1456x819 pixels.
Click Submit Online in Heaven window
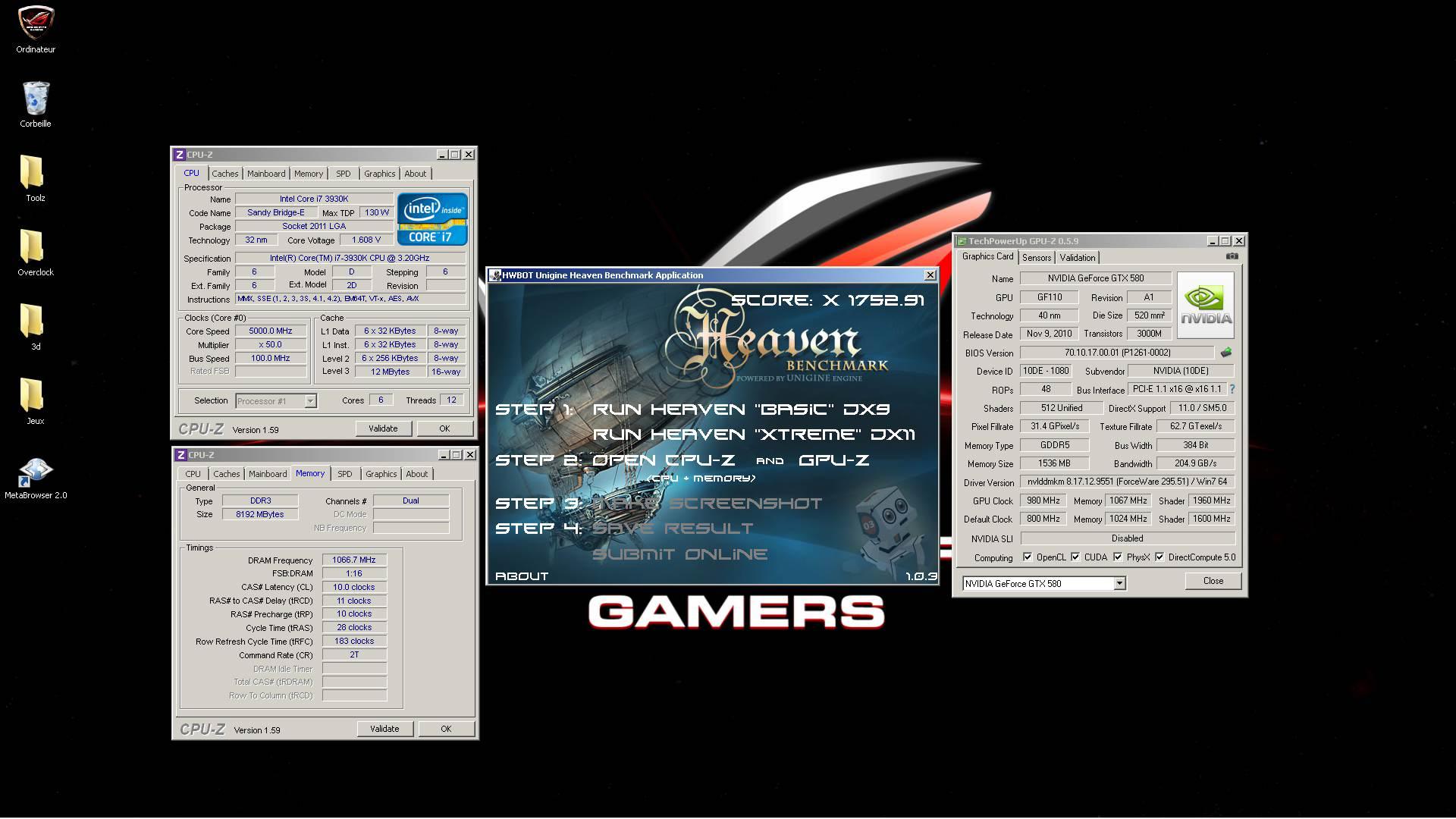pos(679,554)
